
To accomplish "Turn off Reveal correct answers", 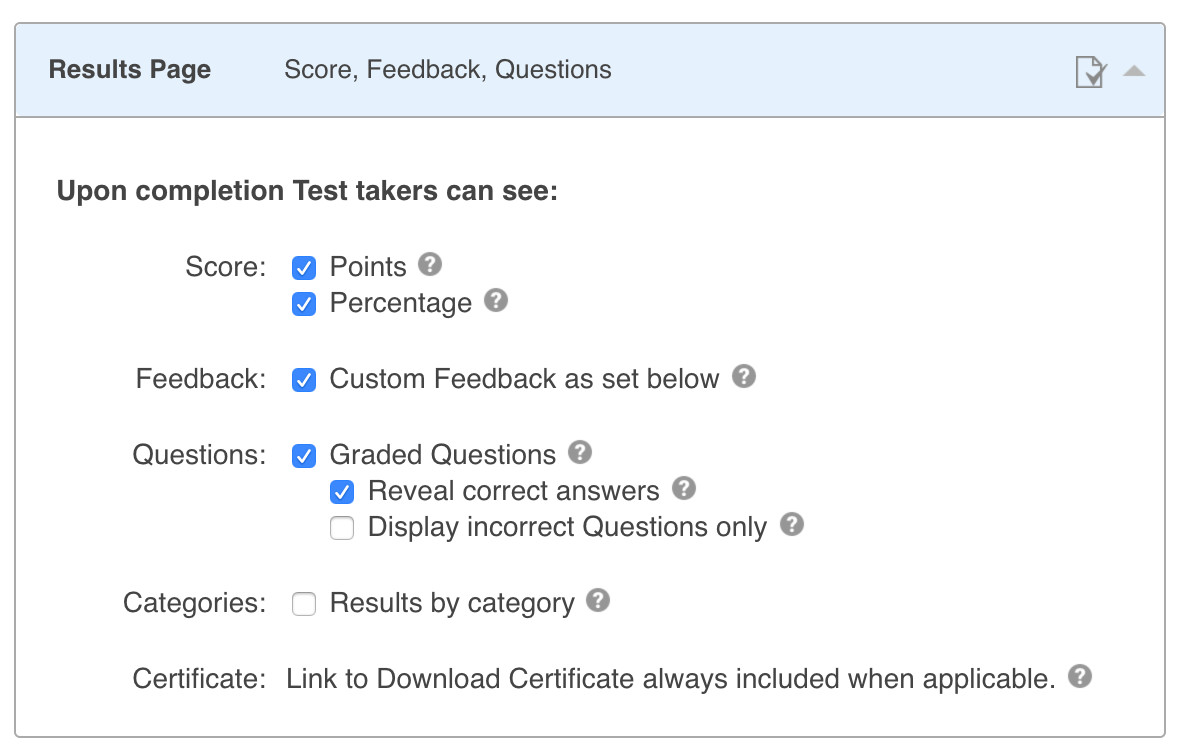I will coord(342,492).
